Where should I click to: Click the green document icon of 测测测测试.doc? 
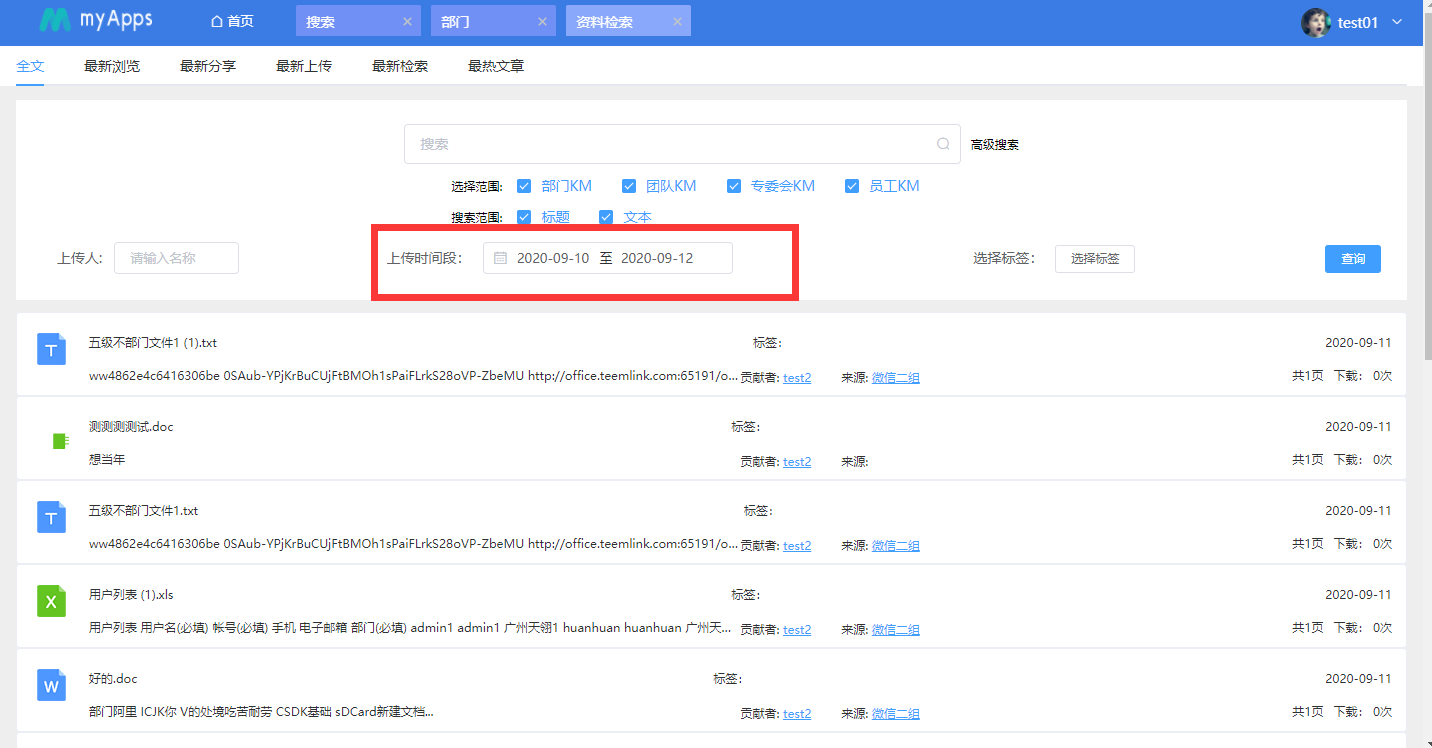coord(60,440)
